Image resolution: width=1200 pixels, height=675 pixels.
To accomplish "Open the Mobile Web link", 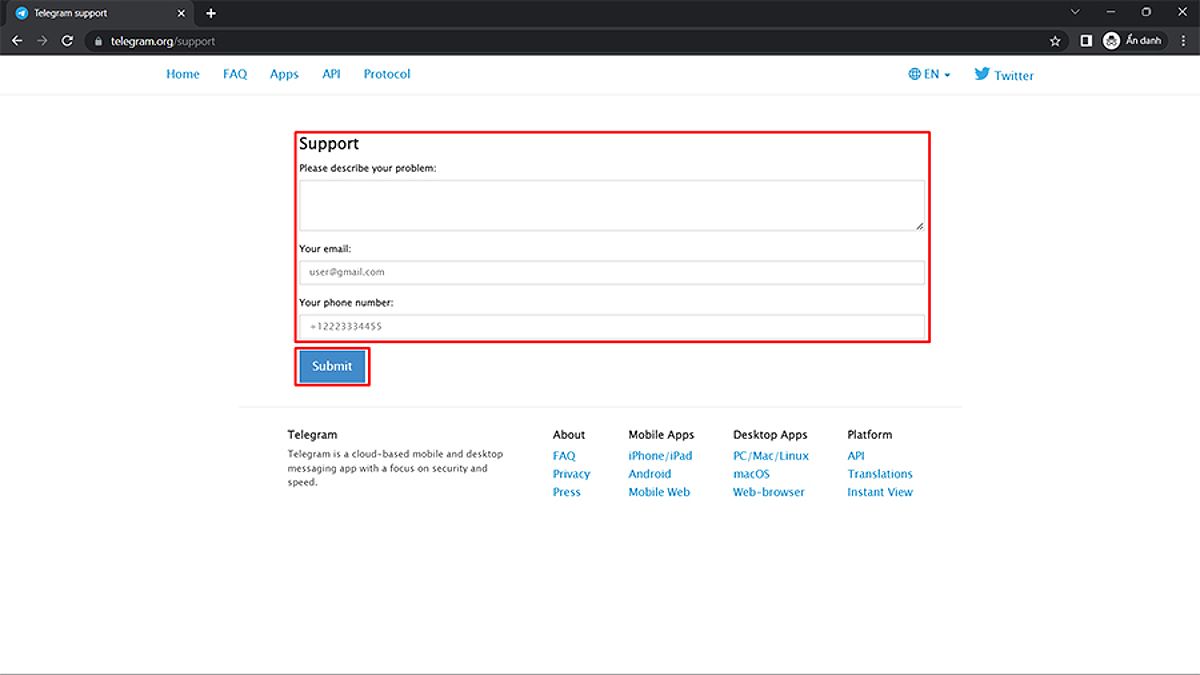I will [x=659, y=492].
